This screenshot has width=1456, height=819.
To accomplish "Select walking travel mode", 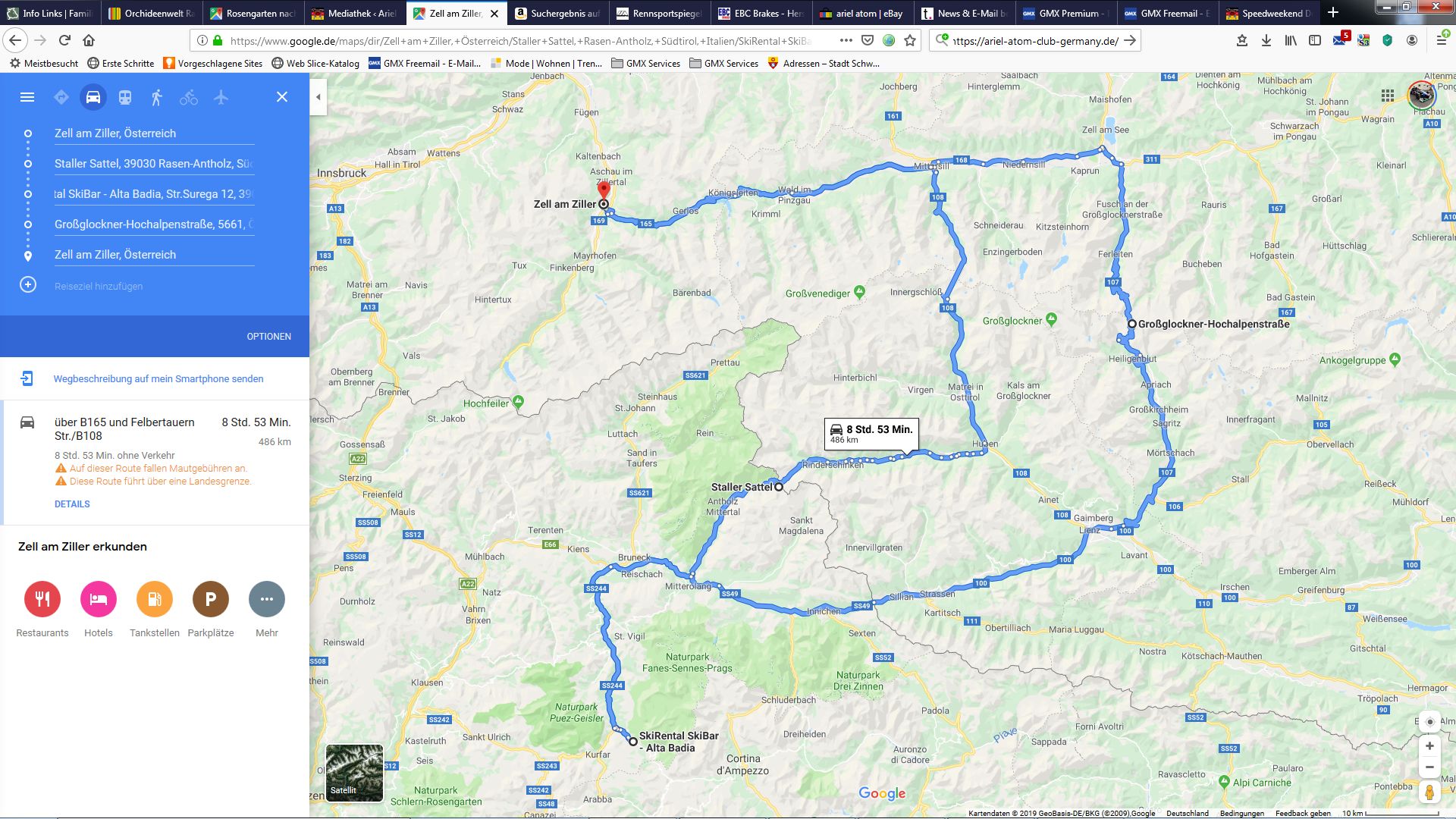I will pos(157,97).
